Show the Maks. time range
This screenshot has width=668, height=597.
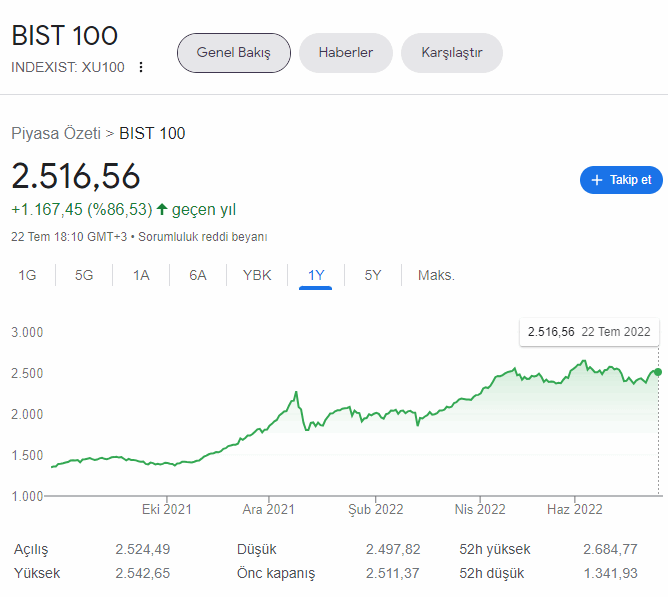436,275
